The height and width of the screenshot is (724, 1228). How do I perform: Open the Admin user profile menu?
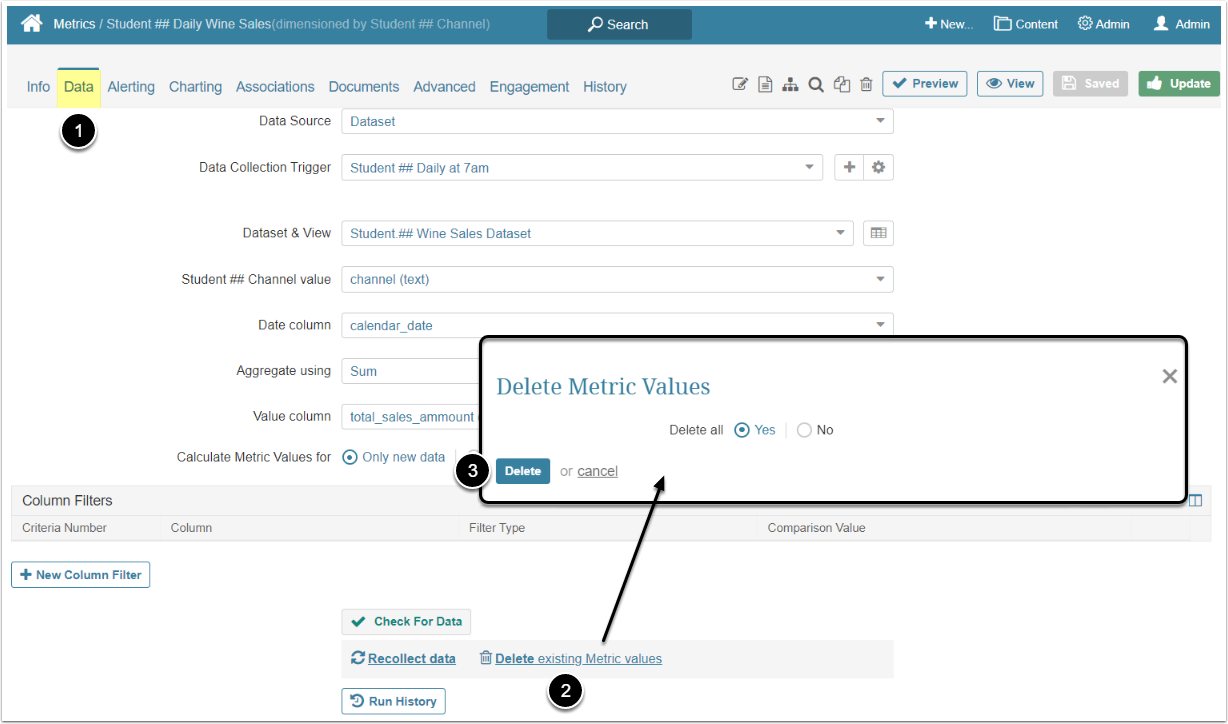click(1181, 24)
